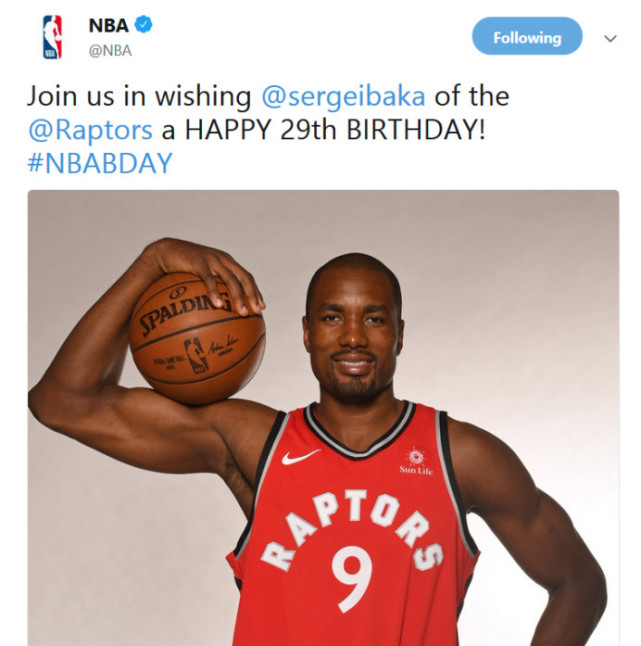The height and width of the screenshot is (646, 641).
Task: Click the 'Join us in wishing' text
Action: pos(139,97)
